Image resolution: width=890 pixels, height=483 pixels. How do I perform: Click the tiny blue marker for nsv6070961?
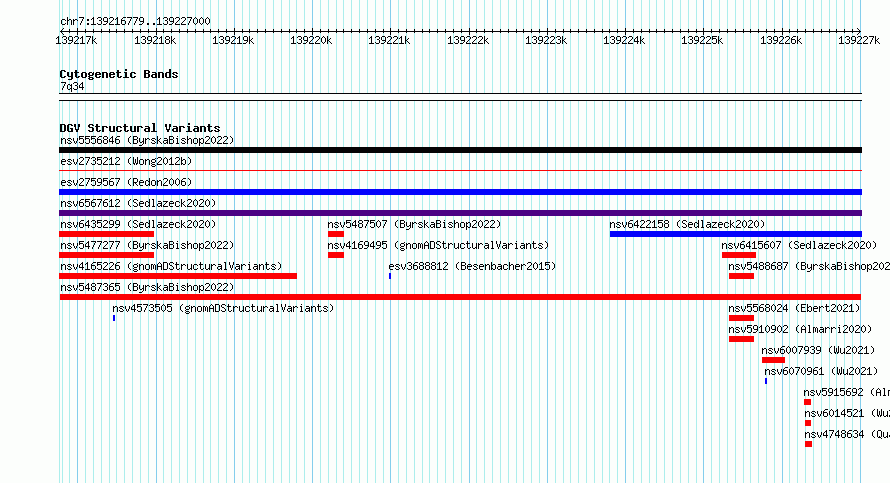click(766, 381)
